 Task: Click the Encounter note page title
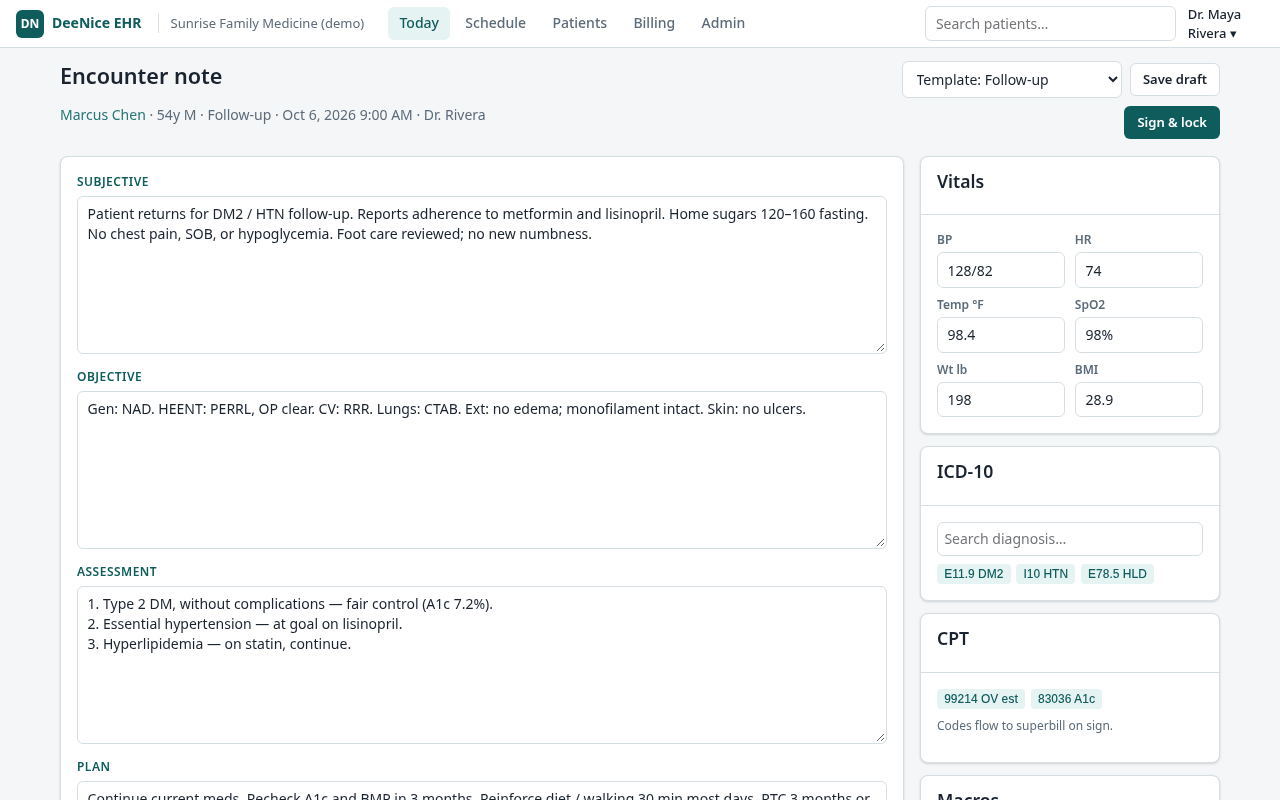point(141,76)
